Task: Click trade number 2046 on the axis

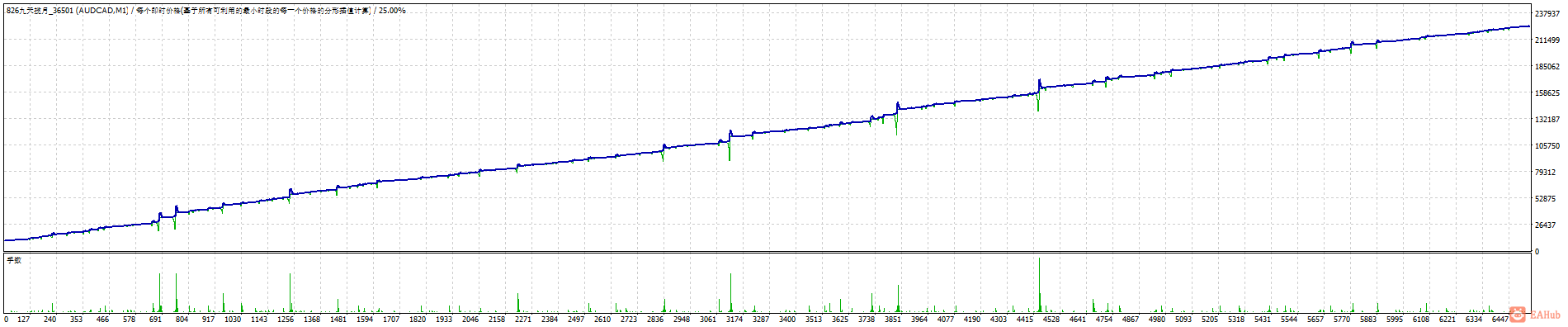Action: [470, 319]
